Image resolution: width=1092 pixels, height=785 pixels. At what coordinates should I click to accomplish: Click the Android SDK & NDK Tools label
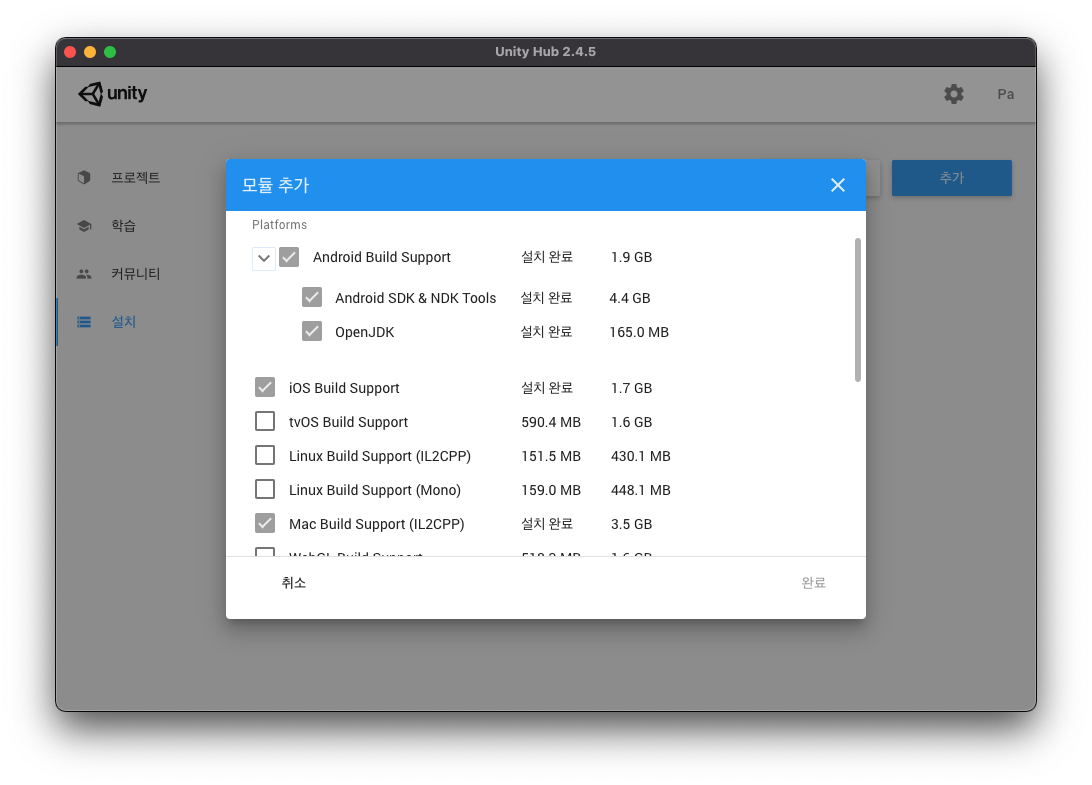[x=416, y=298]
